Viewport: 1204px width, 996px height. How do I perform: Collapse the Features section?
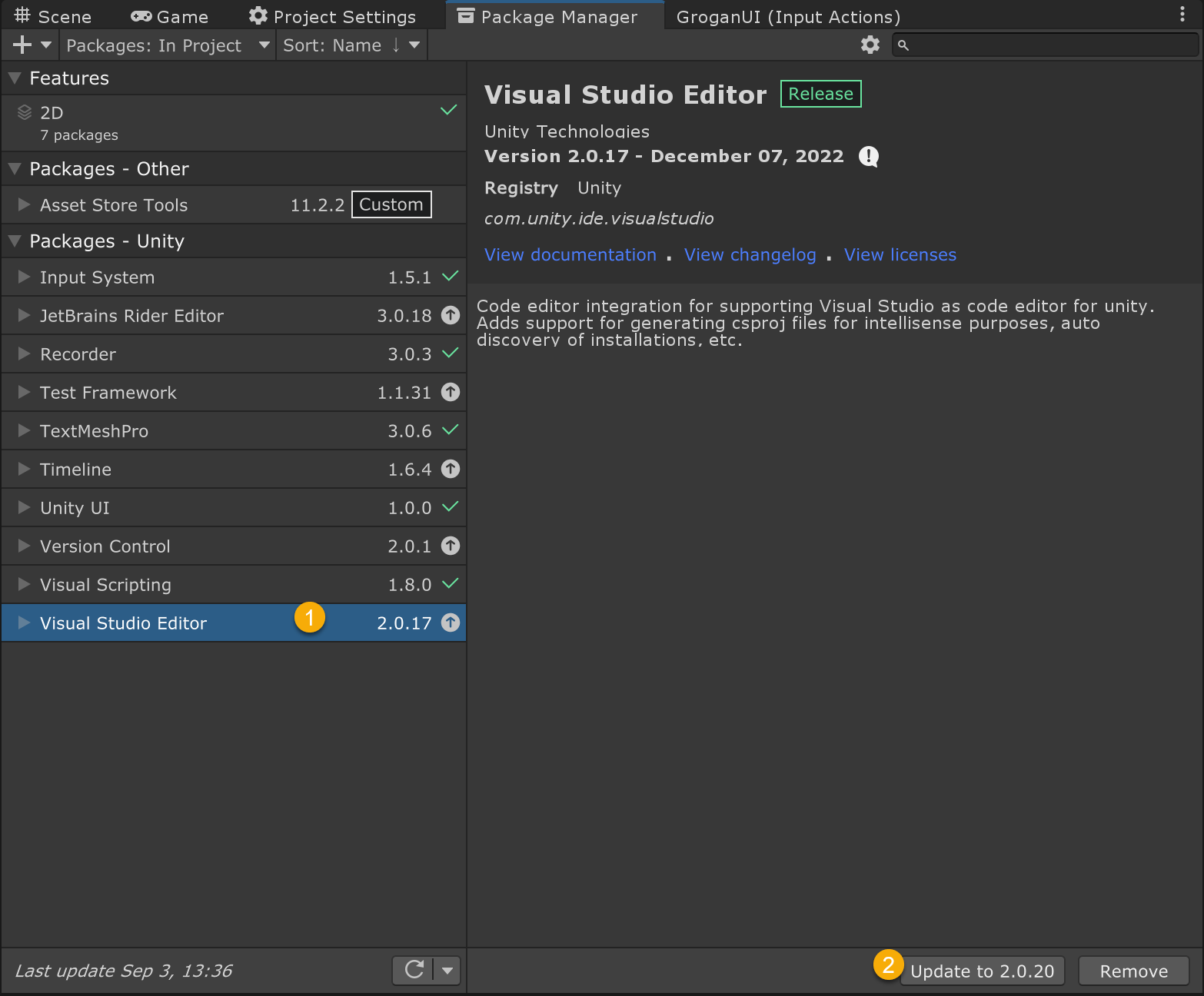tap(15, 78)
